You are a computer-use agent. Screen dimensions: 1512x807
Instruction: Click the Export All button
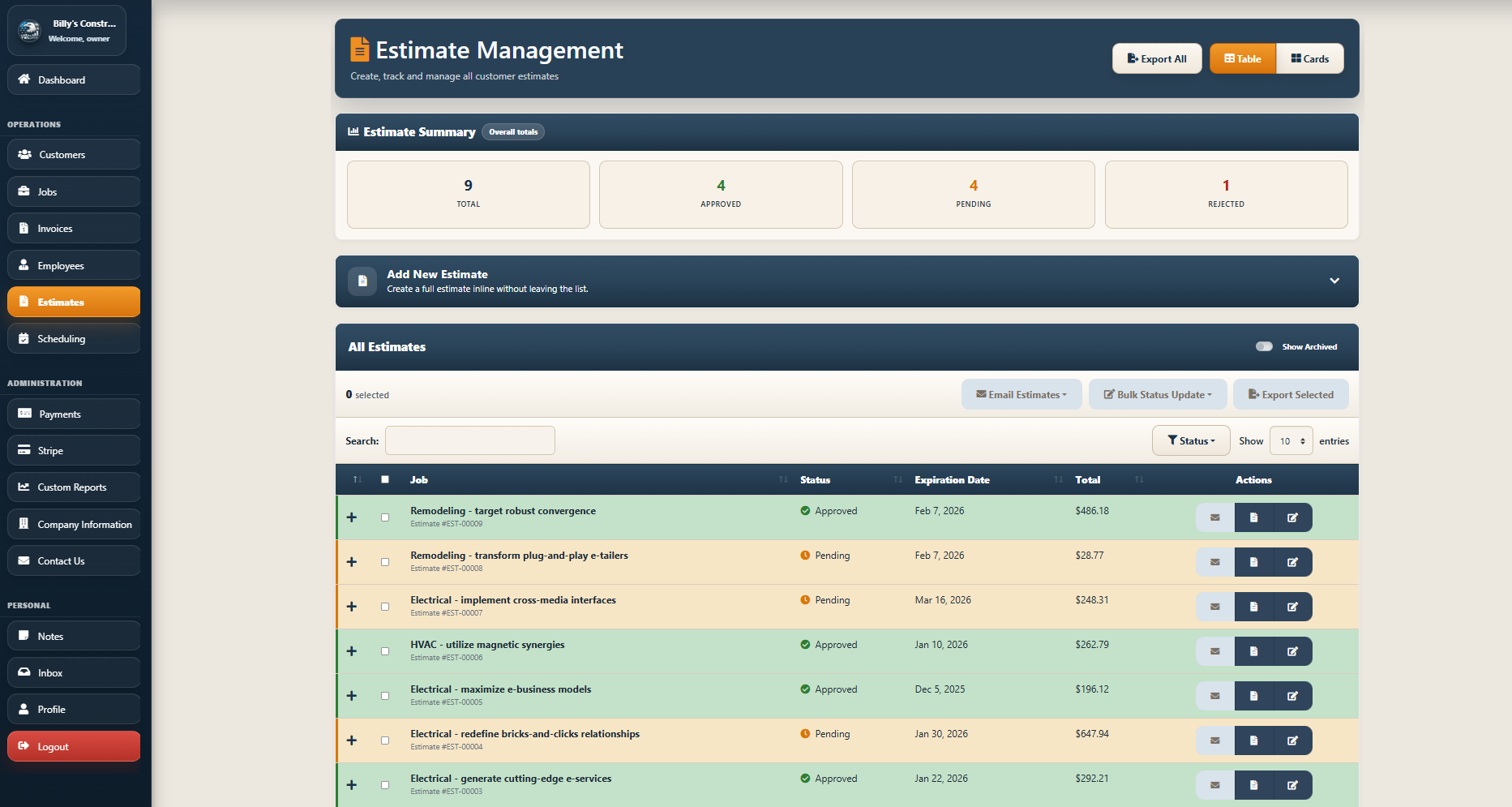1157,58
